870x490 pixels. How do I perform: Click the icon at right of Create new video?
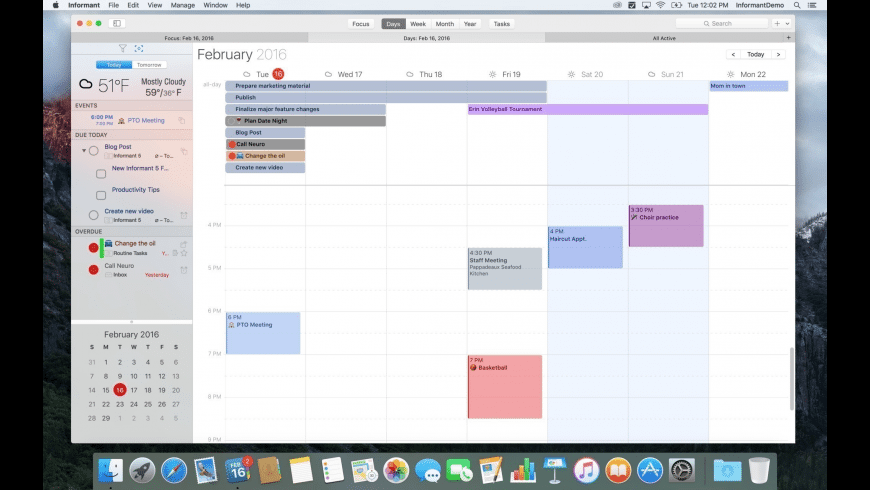[184, 215]
